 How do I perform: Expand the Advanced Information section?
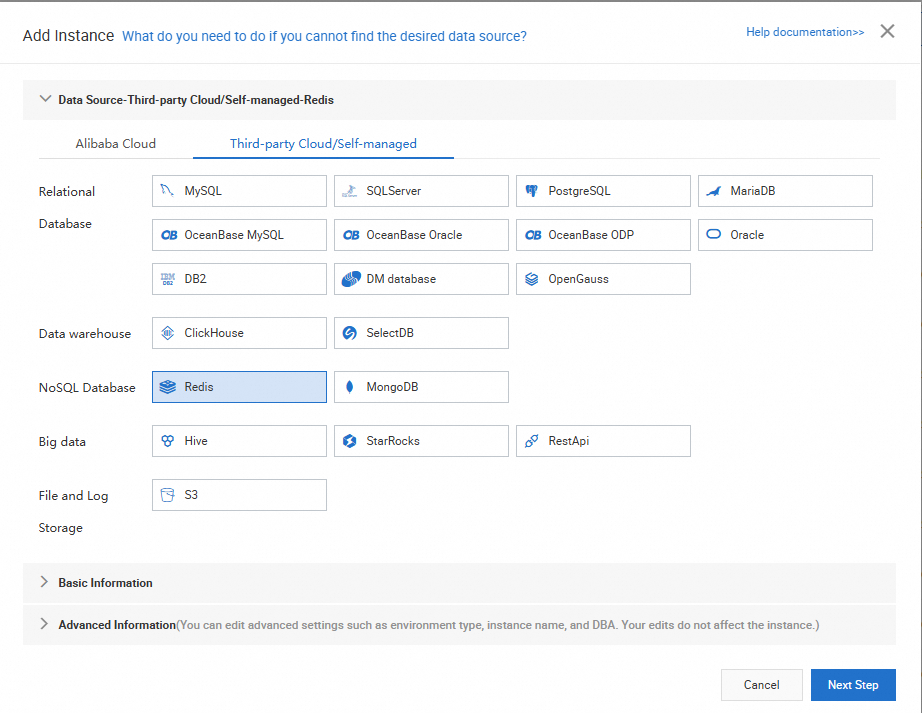point(44,624)
